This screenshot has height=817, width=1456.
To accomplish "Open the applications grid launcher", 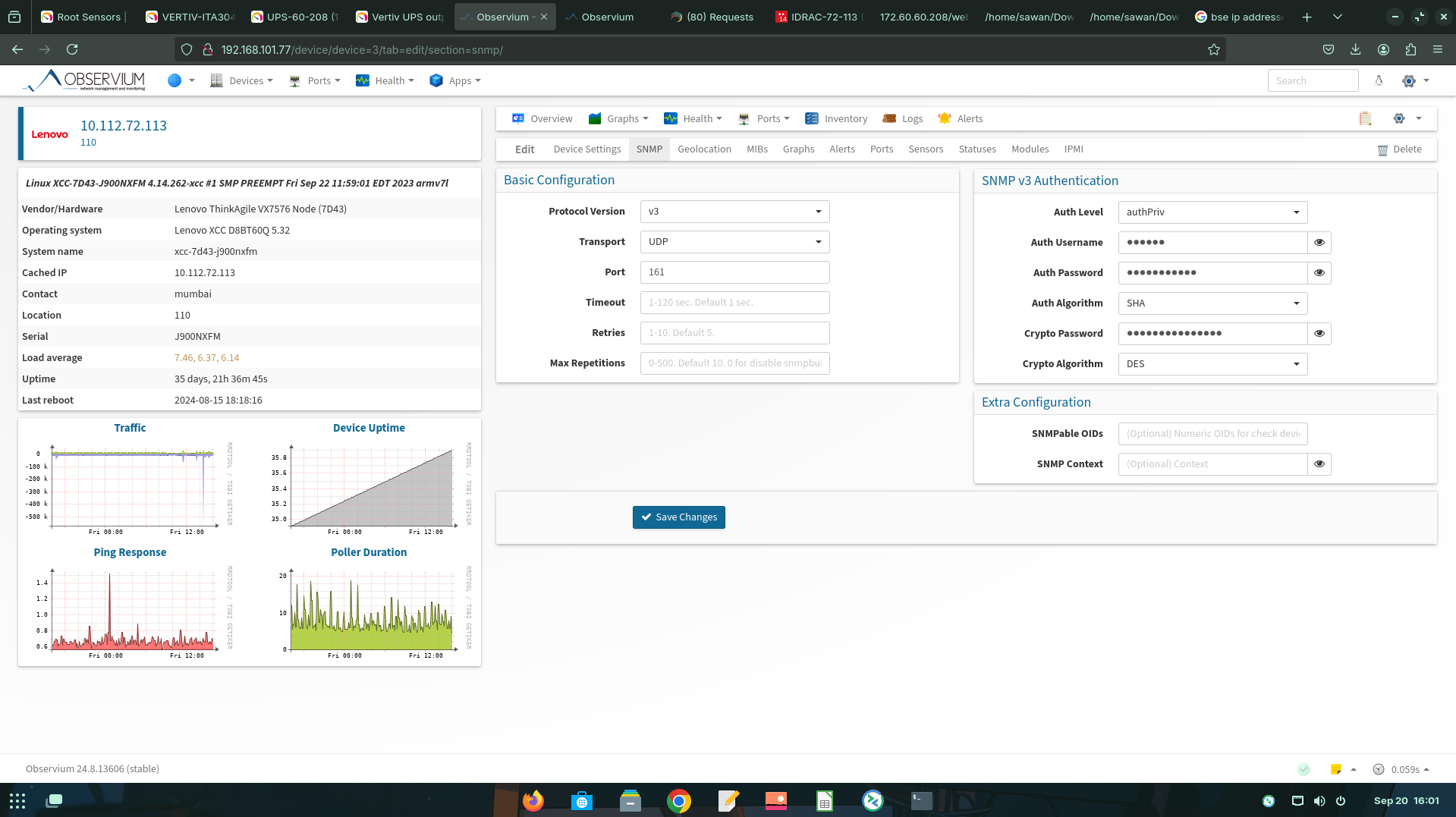I will [x=17, y=800].
